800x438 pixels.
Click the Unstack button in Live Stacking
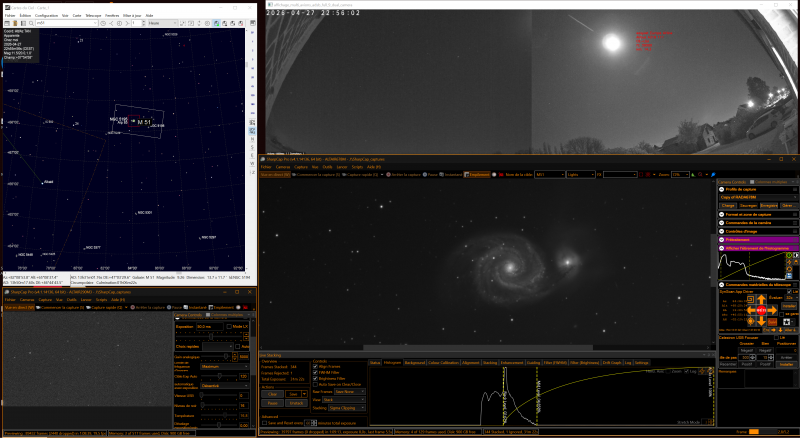(296, 403)
